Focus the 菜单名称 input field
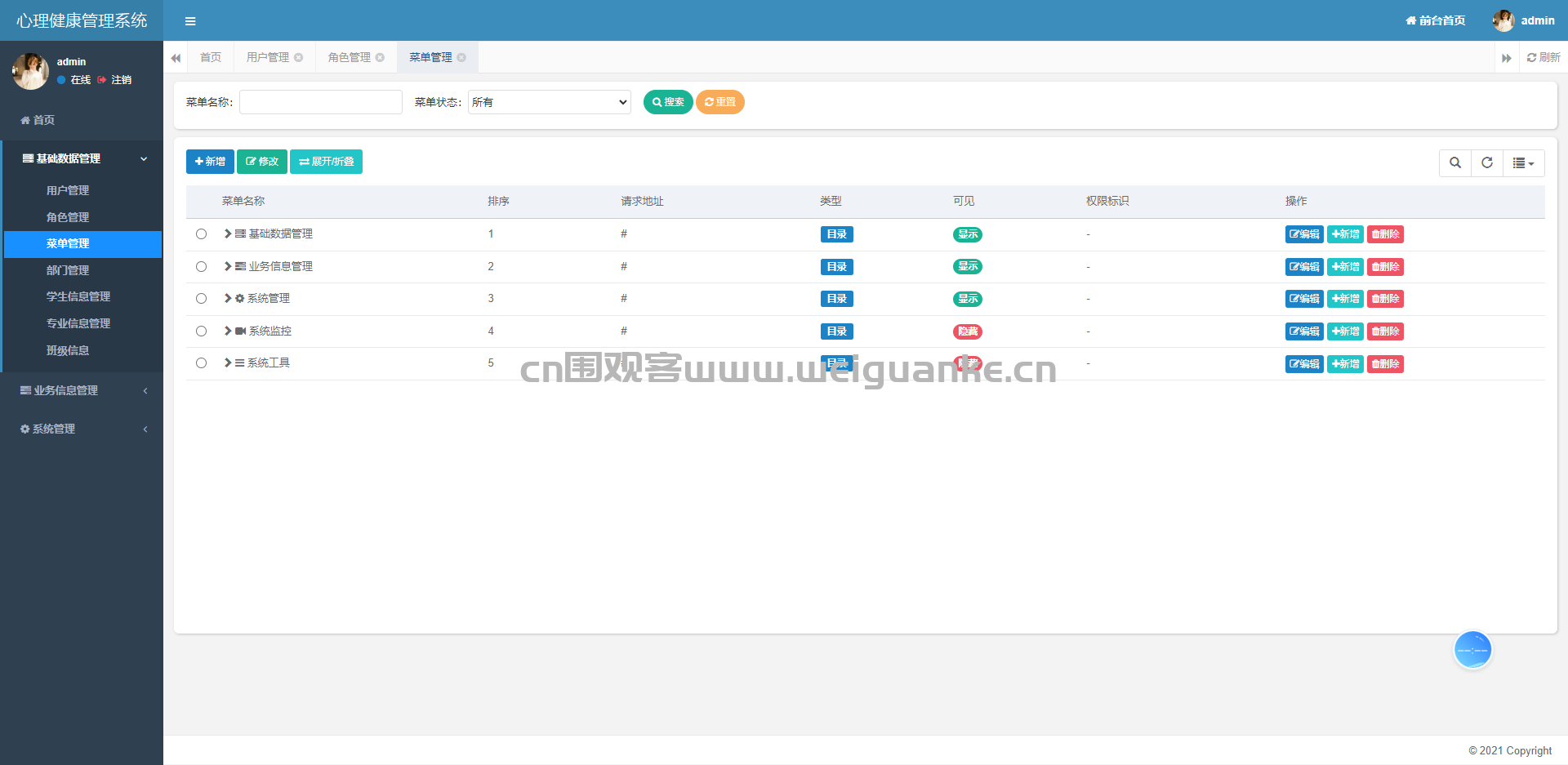The width and height of the screenshot is (1568, 765). click(321, 102)
